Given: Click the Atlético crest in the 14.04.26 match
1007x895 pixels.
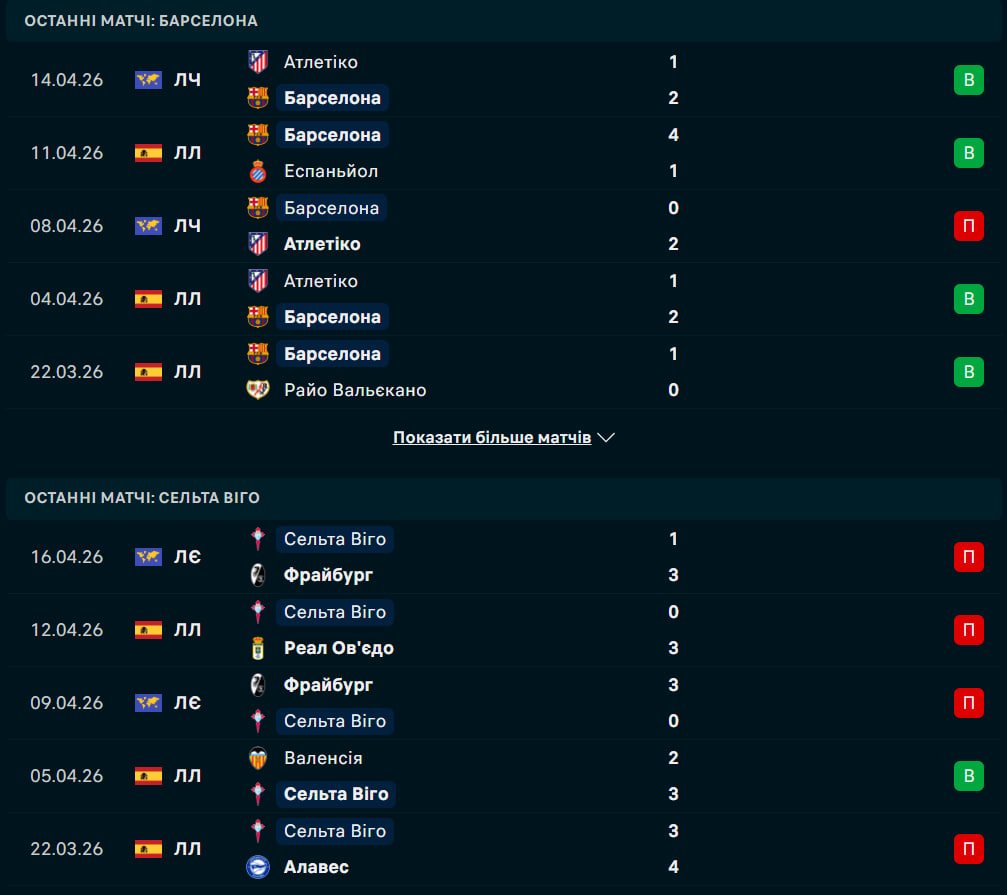Looking at the screenshot, I should click(258, 62).
